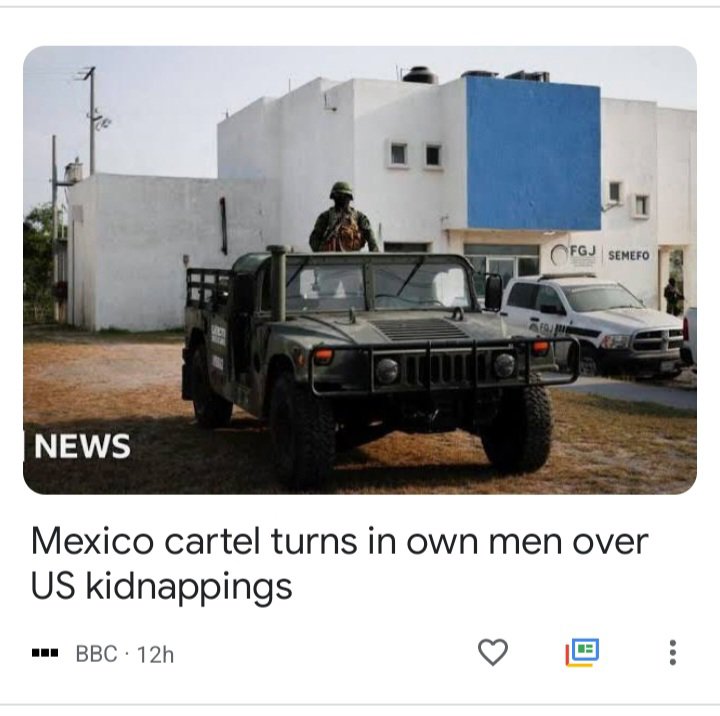Tap the FGJ SEMEFO sign in the image
720x716 pixels.
(601, 254)
